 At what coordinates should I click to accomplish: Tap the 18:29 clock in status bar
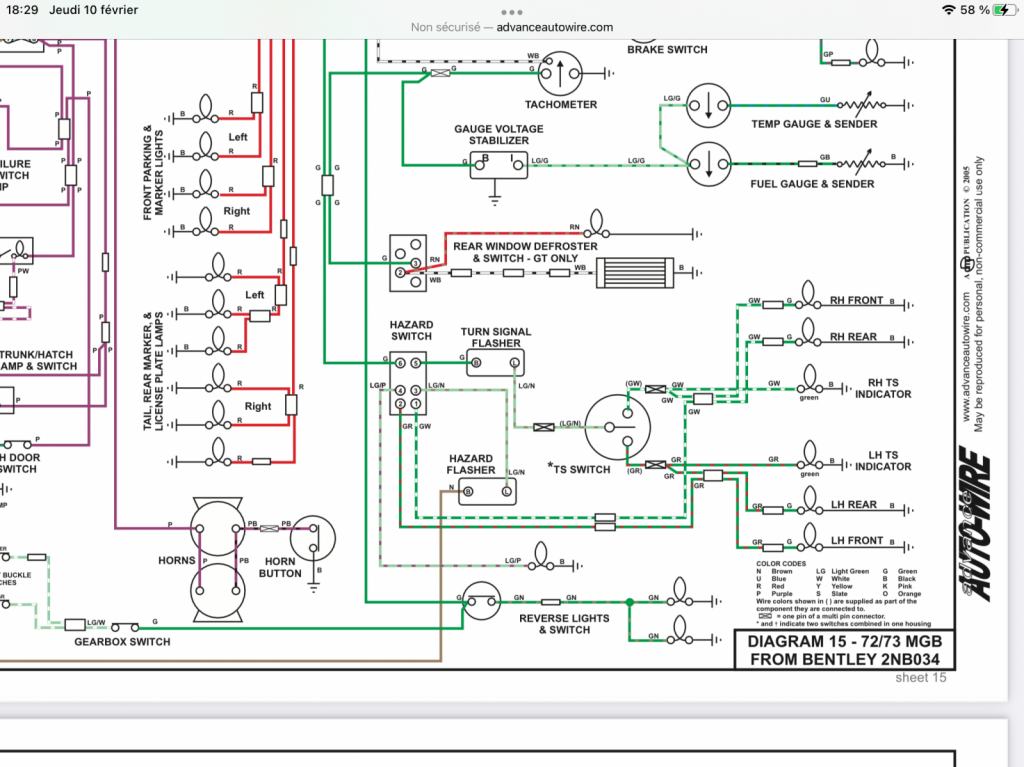click(22, 10)
